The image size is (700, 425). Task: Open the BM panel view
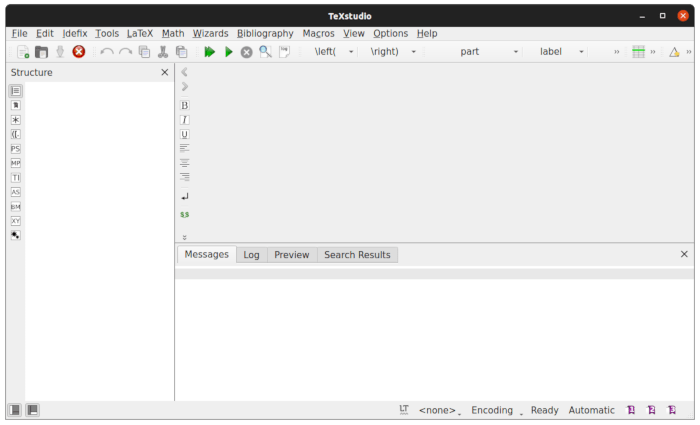pyautogui.click(x=16, y=207)
